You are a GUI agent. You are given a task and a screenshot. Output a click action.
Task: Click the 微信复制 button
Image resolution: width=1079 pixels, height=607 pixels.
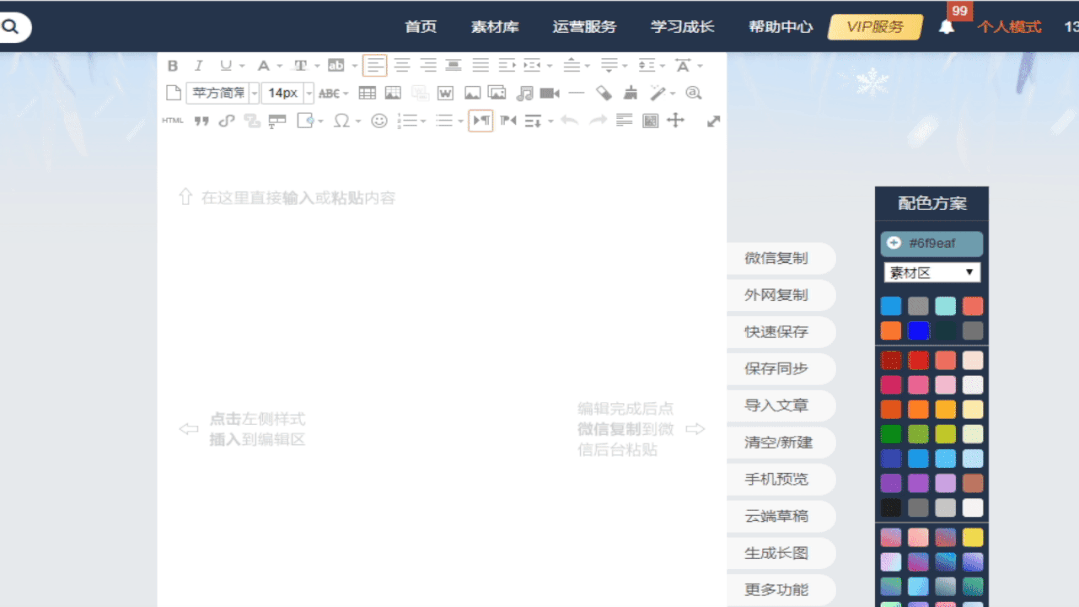776,258
